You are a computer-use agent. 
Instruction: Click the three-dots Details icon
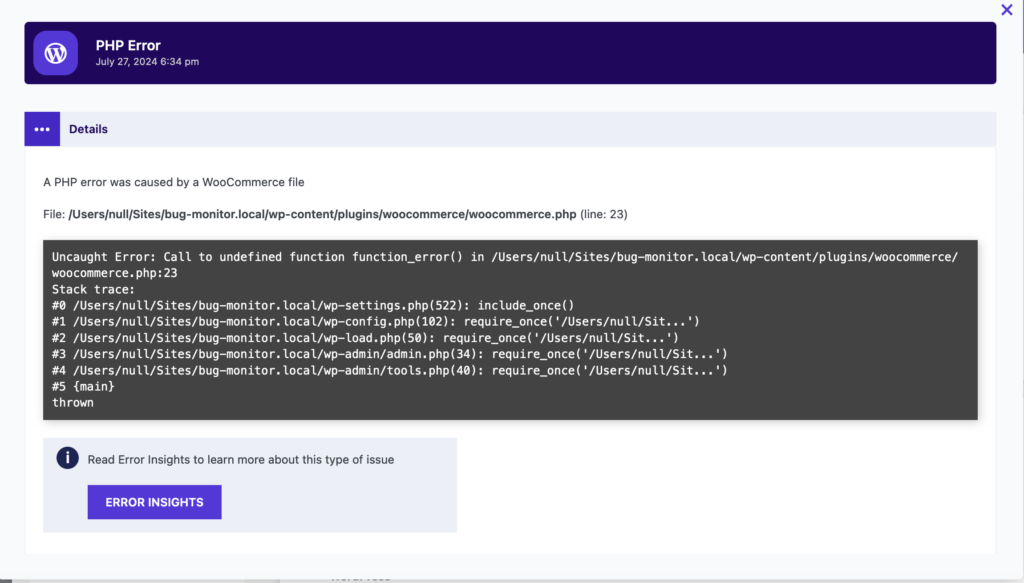click(x=42, y=129)
